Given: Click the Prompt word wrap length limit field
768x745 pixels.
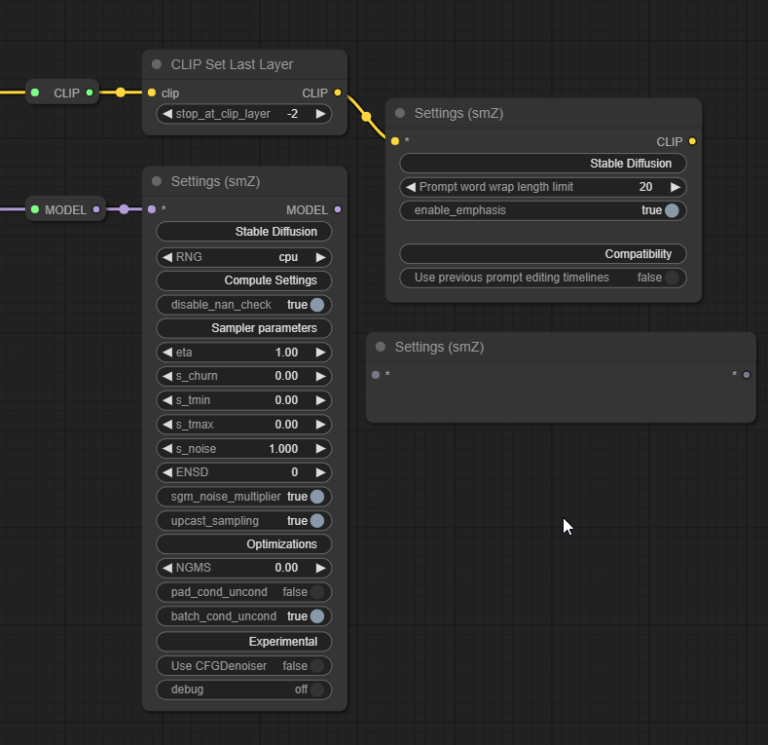Looking at the screenshot, I should point(543,187).
